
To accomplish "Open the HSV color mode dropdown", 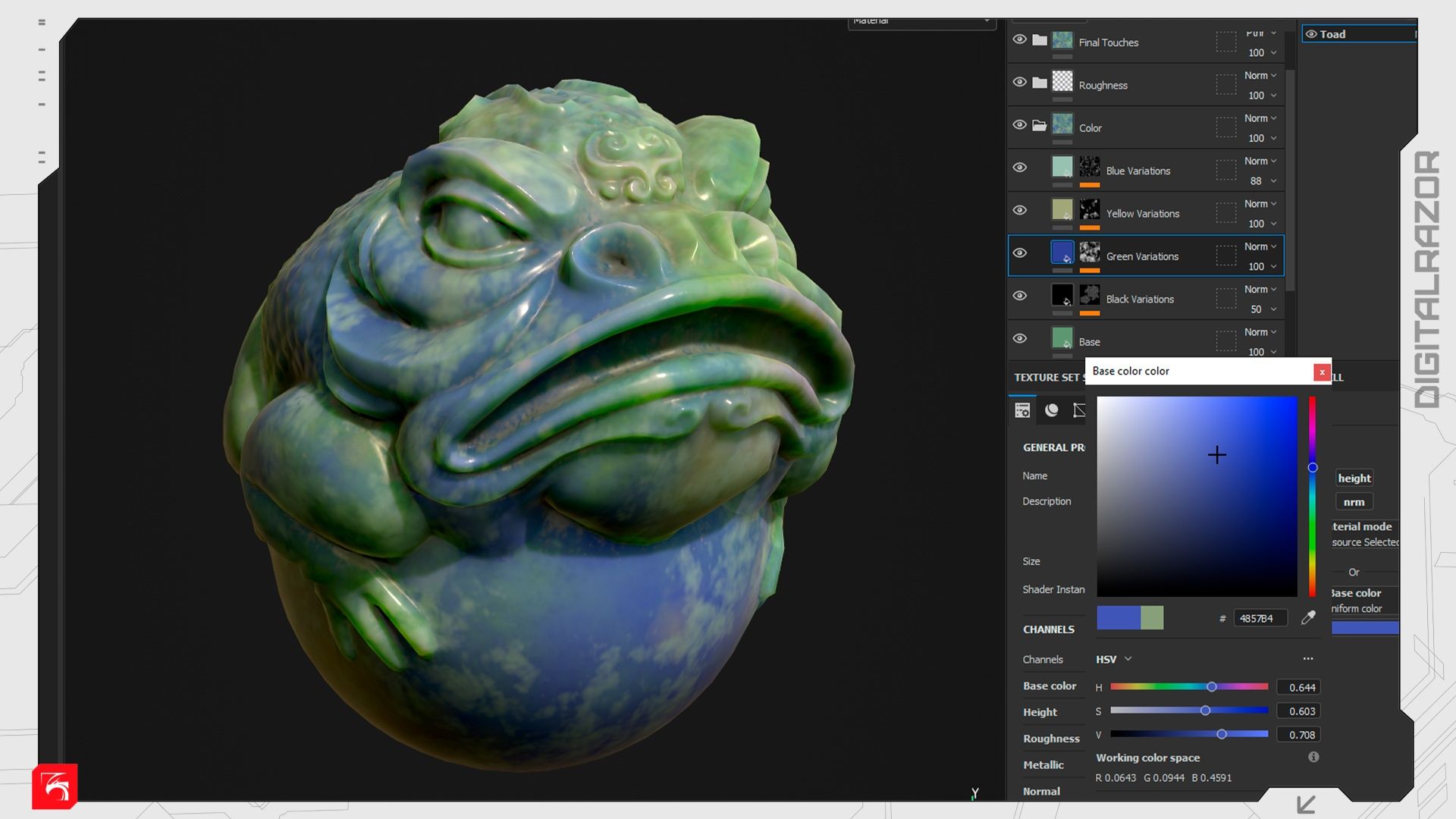I will (x=1113, y=659).
